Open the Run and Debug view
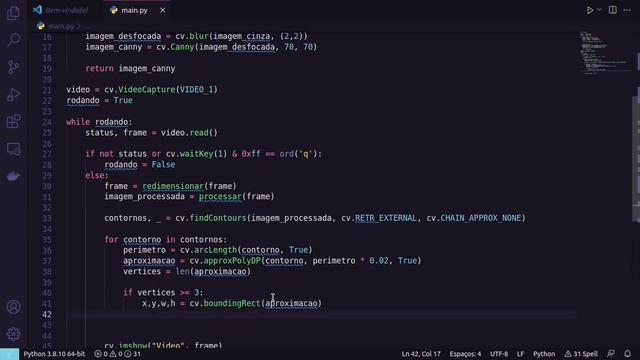640x360 pixels. [x=13, y=94]
